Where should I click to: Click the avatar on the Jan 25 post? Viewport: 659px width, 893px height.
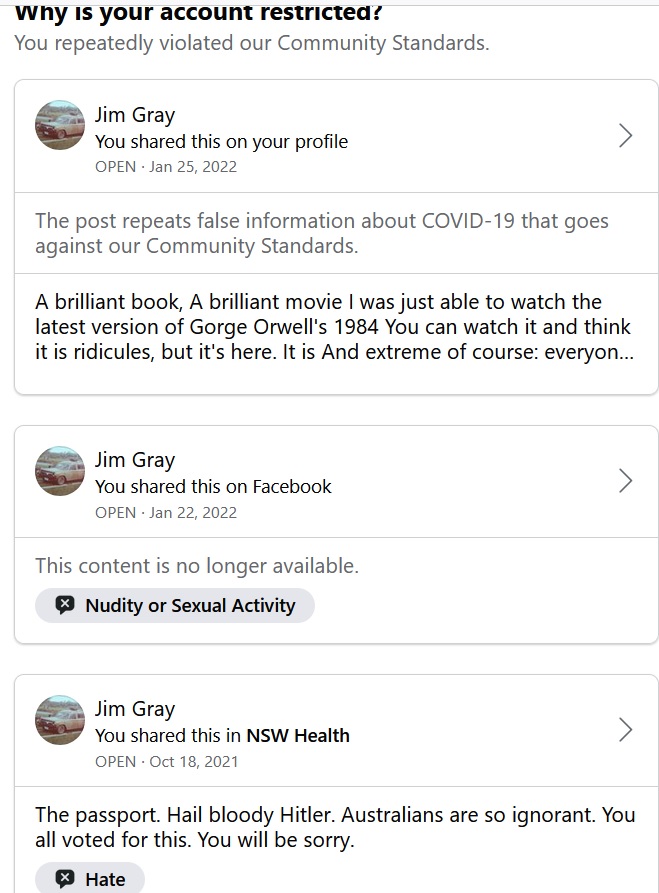pos(60,126)
